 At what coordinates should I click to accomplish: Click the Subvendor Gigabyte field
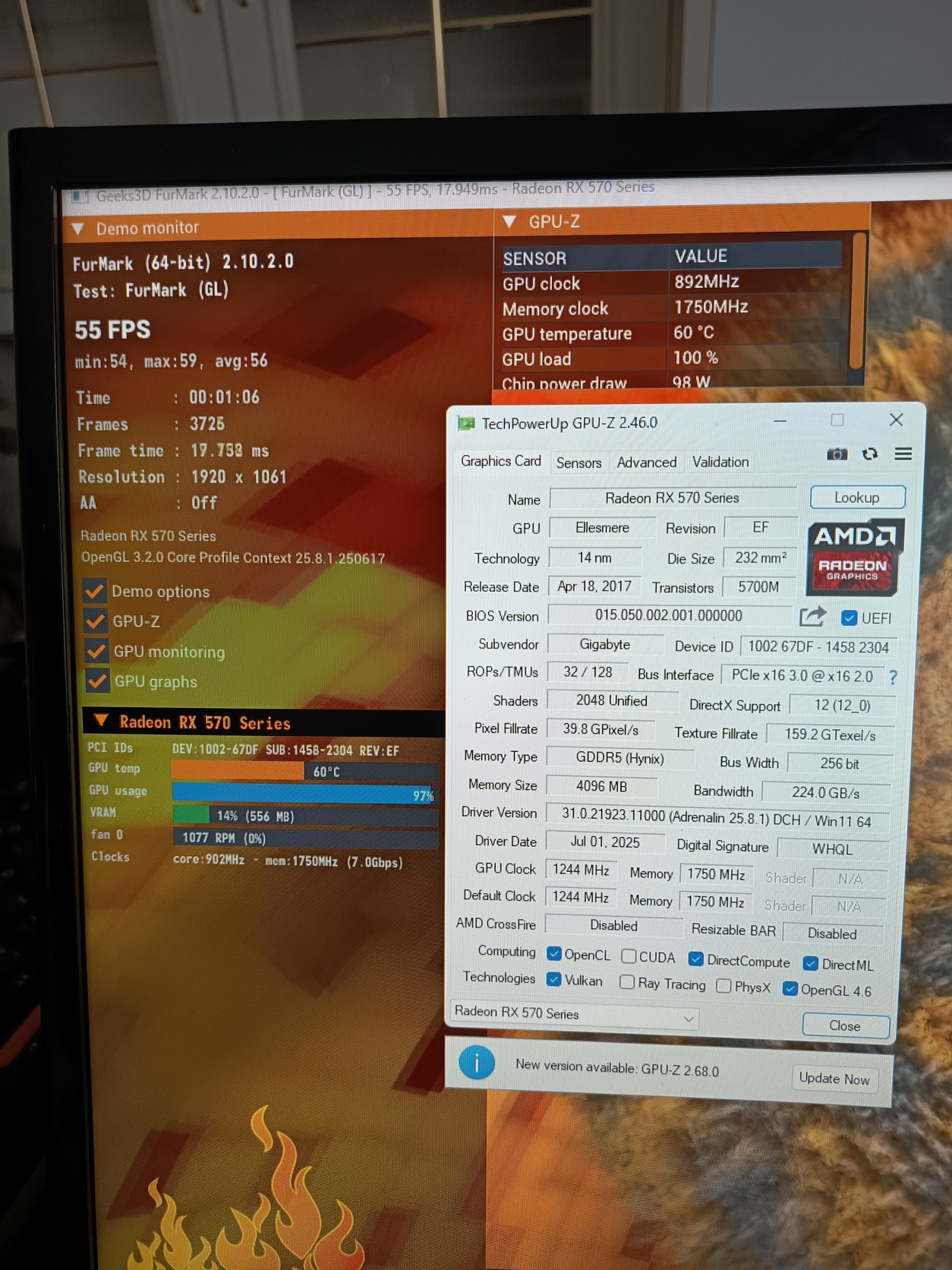coord(605,644)
